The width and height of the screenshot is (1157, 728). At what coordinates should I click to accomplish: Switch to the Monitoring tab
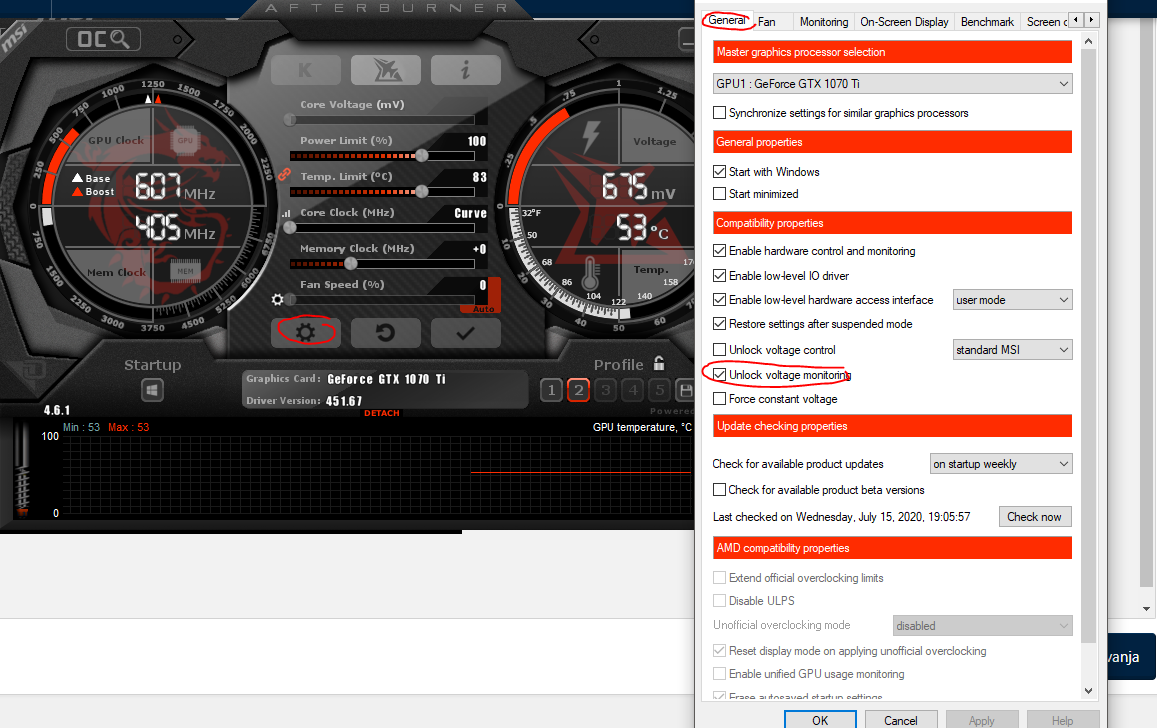point(823,22)
